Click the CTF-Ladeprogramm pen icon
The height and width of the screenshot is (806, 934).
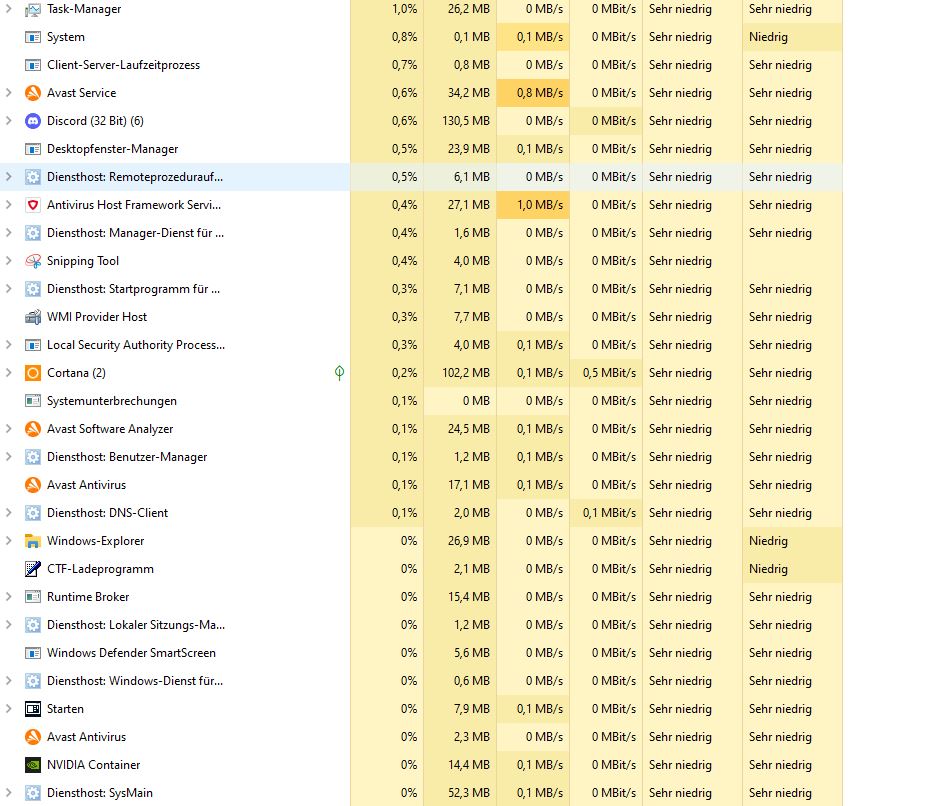click(33, 569)
